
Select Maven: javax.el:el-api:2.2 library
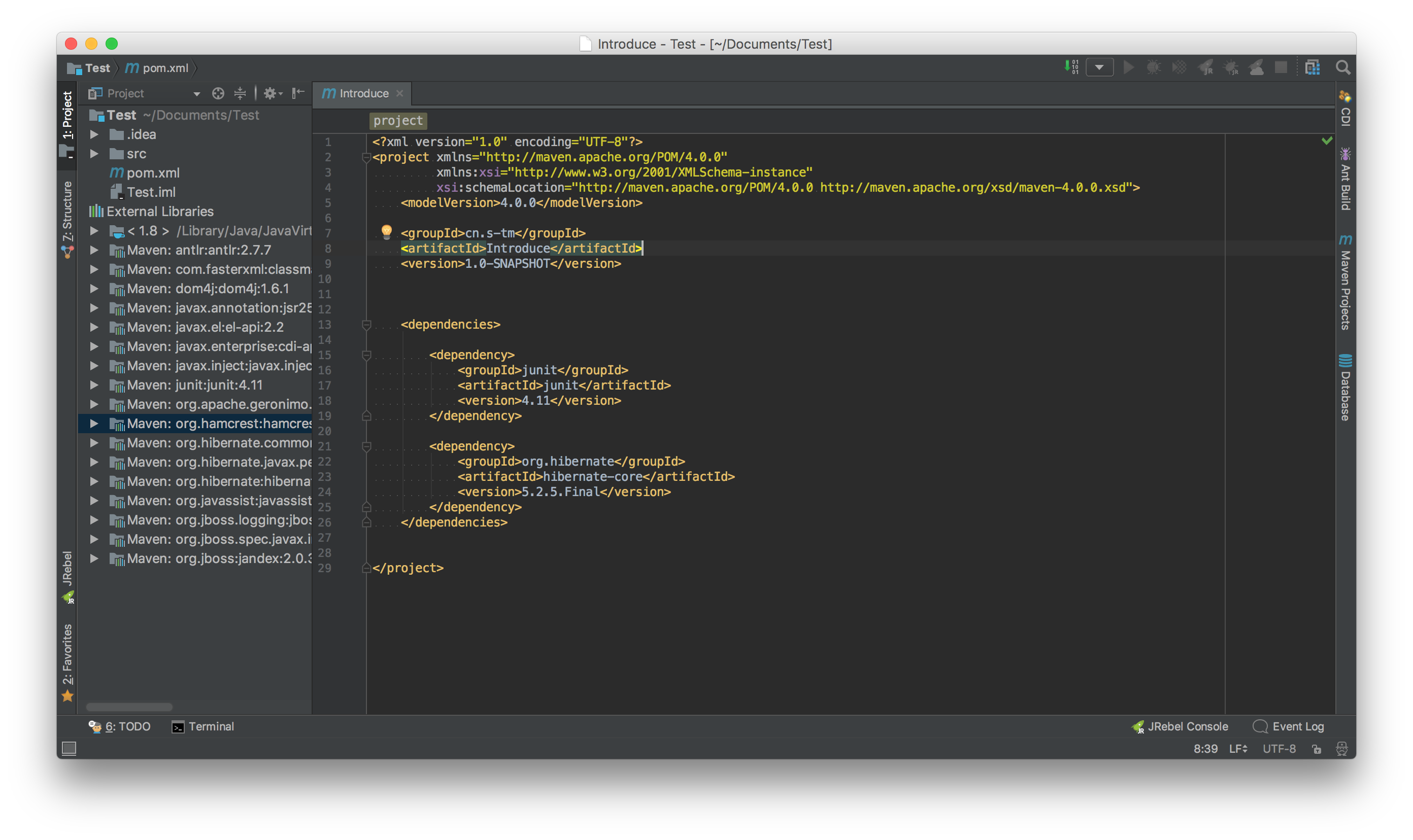pos(195,327)
